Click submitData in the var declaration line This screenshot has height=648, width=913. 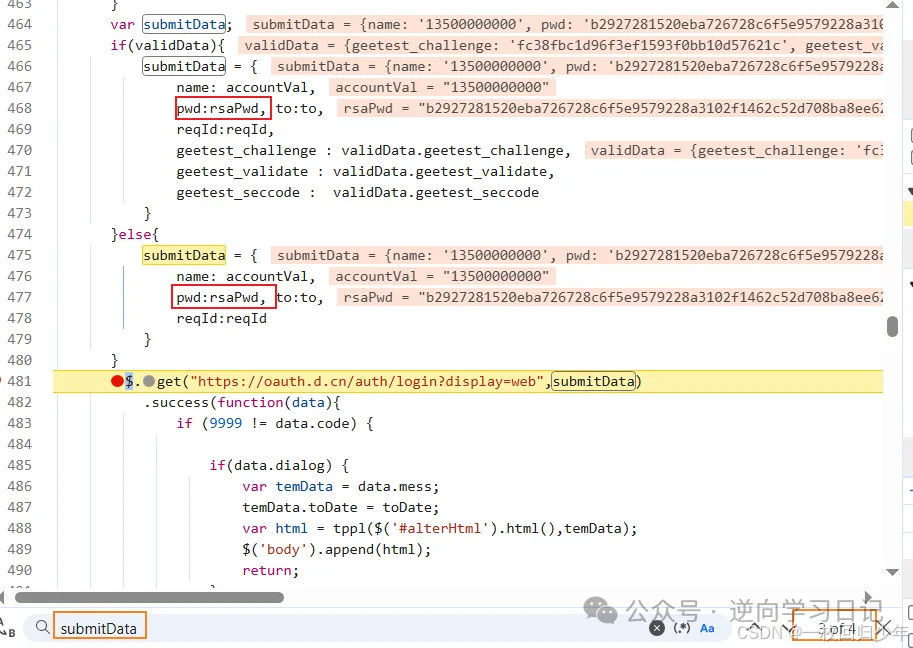click(x=184, y=24)
